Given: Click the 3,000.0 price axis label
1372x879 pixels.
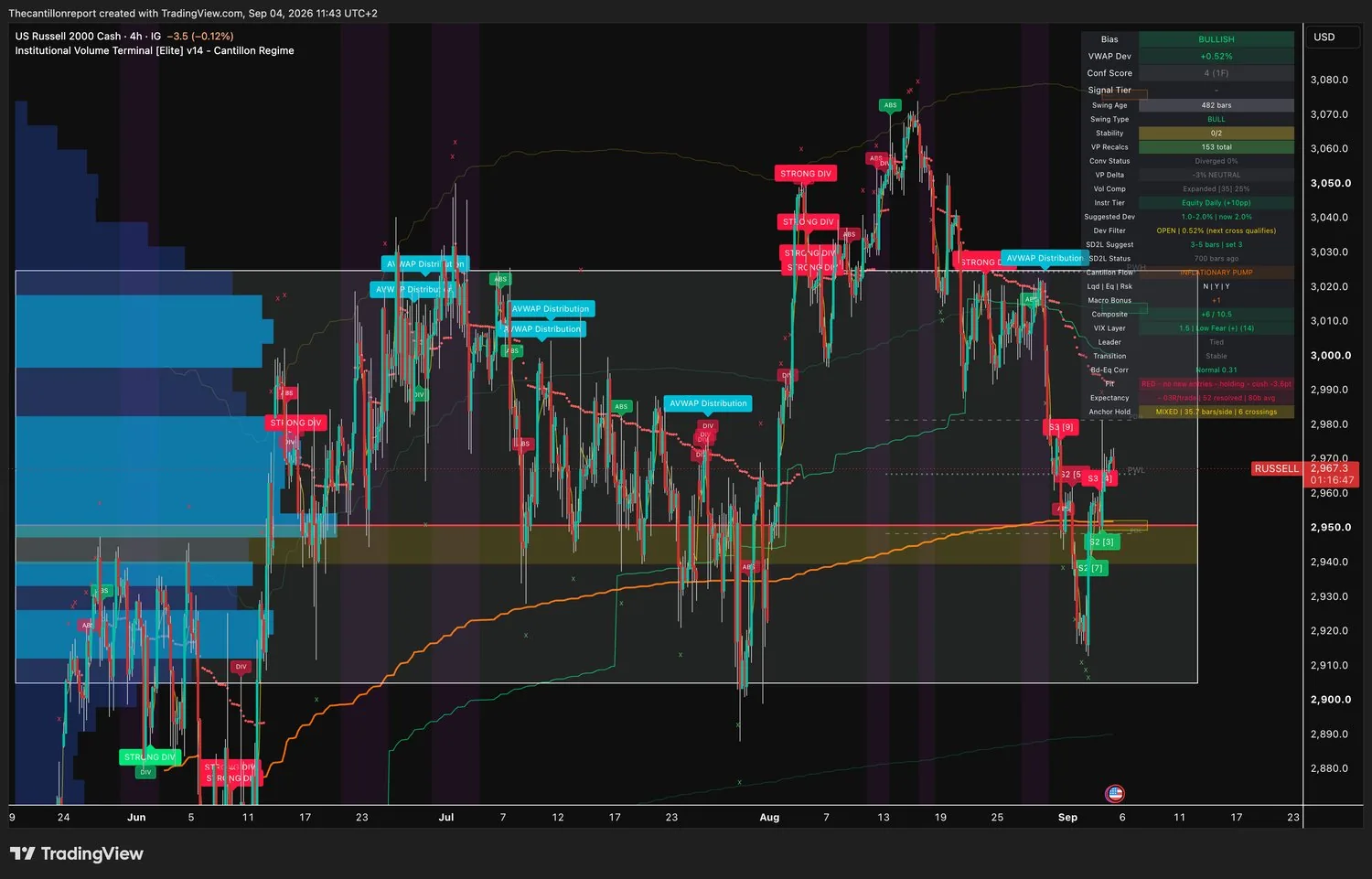Looking at the screenshot, I should point(1331,356).
